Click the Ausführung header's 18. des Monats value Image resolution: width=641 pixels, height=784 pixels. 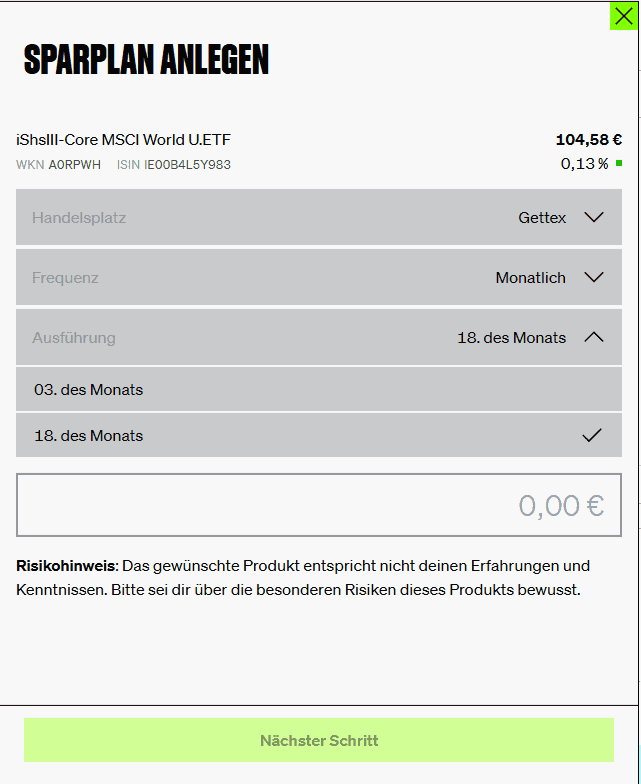pos(512,338)
